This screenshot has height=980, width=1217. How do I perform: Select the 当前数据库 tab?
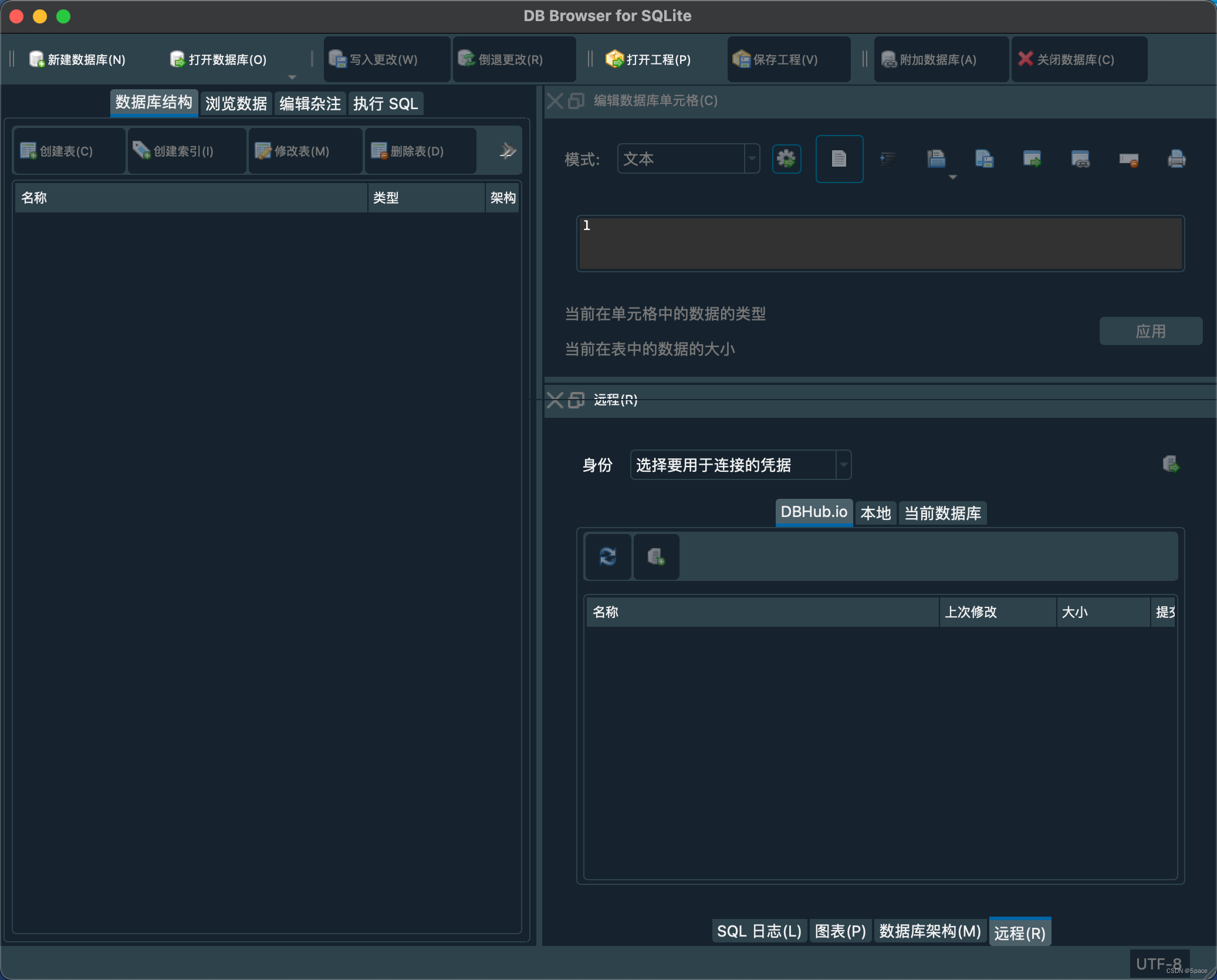point(942,513)
